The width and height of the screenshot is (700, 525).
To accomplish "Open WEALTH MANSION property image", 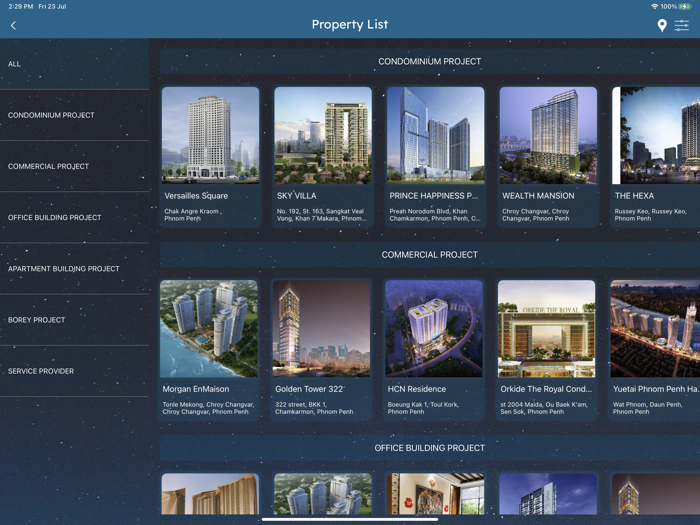I will pyautogui.click(x=548, y=135).
